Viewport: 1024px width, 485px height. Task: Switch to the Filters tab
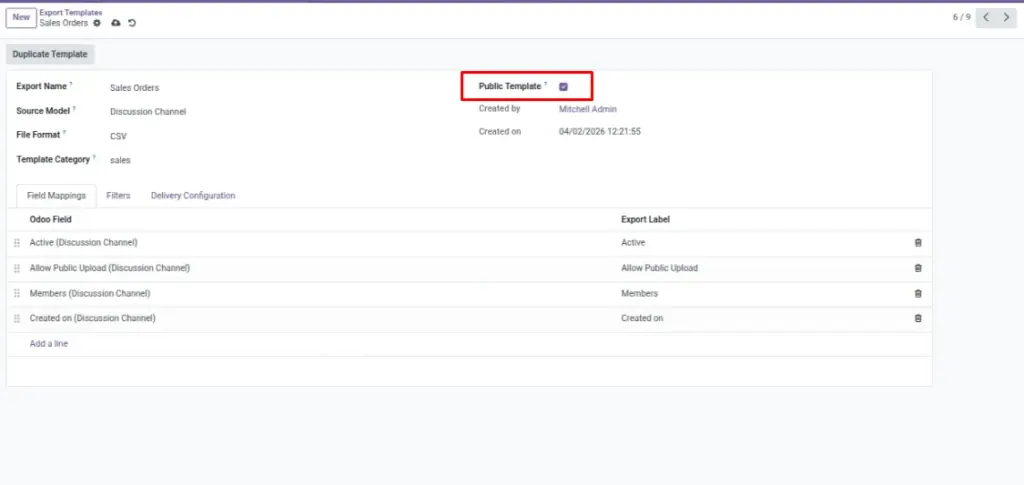coord(118,196)
